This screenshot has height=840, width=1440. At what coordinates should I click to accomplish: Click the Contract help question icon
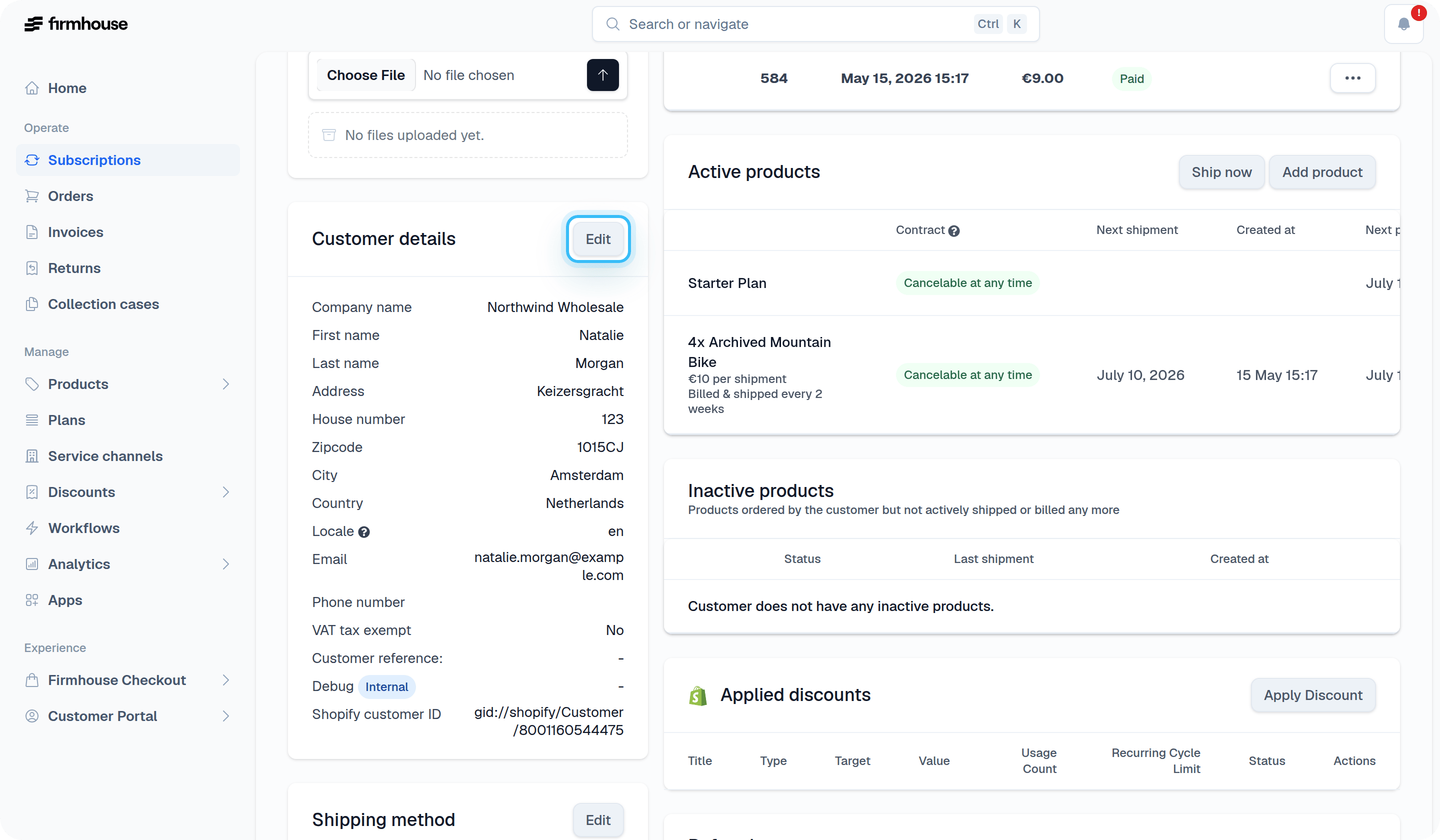pos(953,231)
